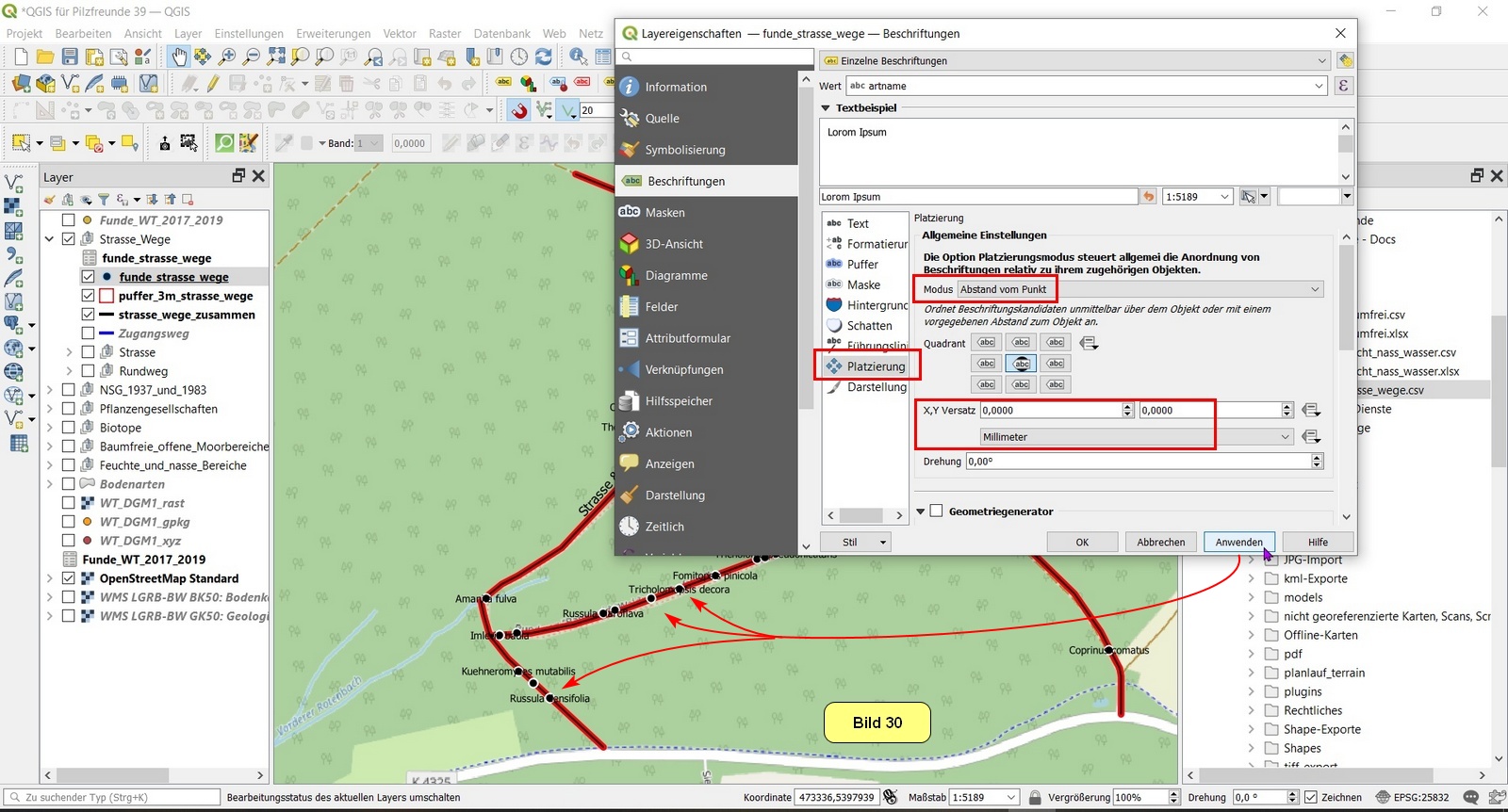Select the Platzierung label settings tab

(x=875, y=366)
